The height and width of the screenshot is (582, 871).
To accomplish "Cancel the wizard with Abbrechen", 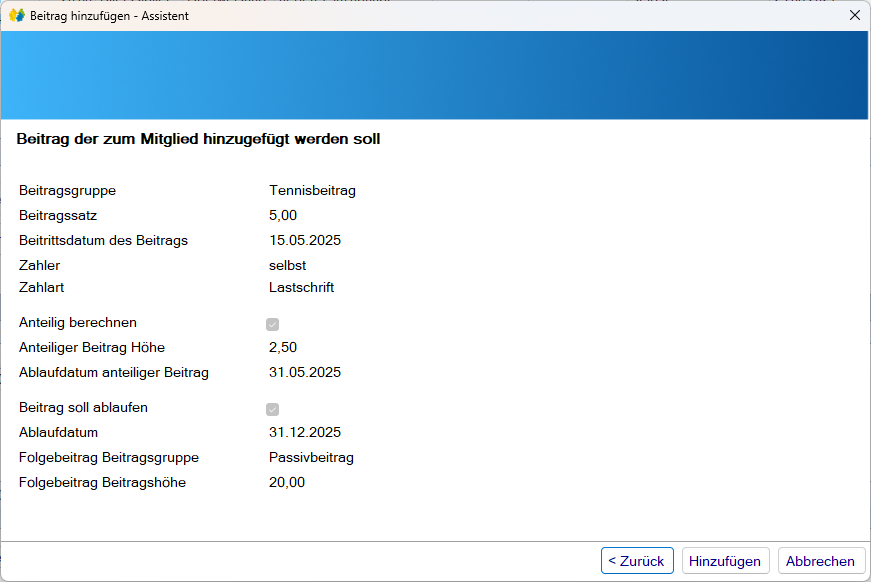I will pyautogui.click(x=820, y=561).
